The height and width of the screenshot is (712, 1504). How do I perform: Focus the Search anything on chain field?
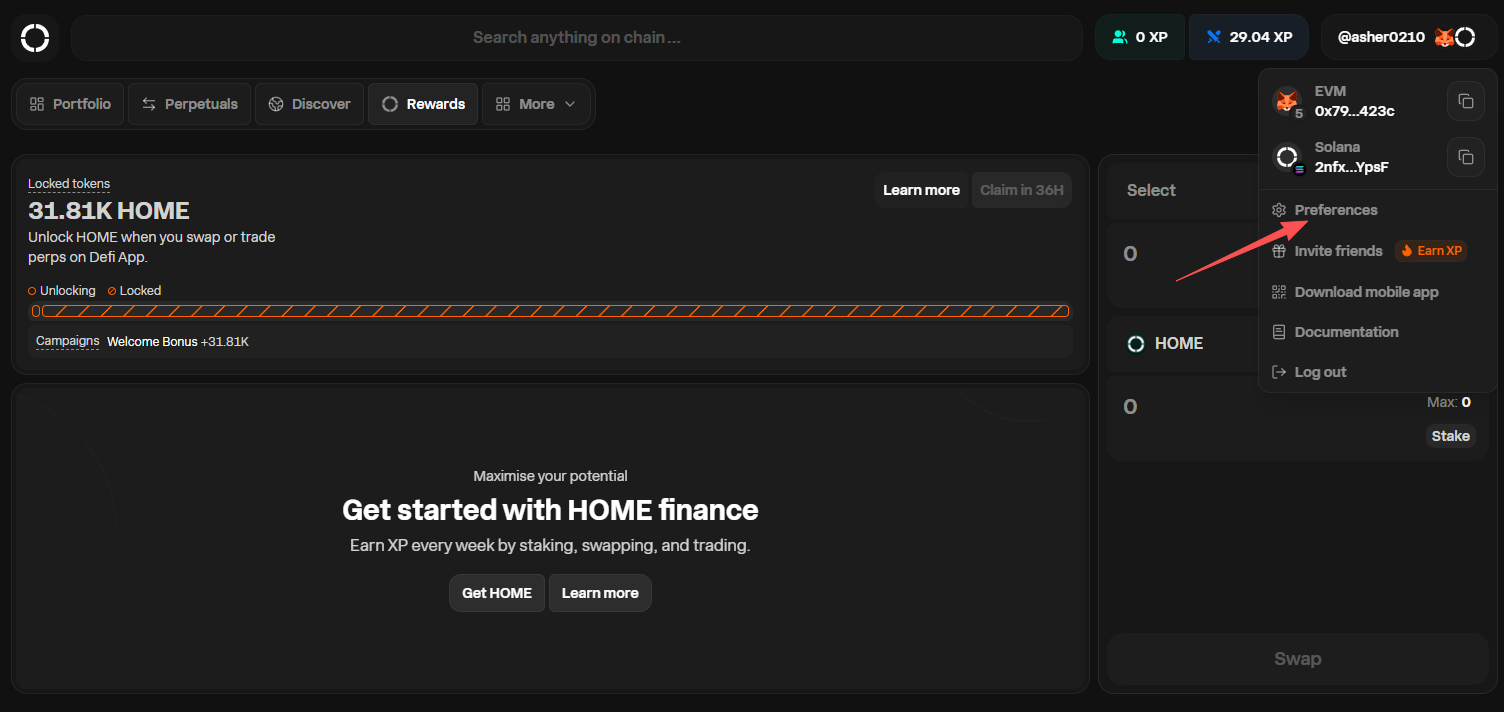pos(576,38)
